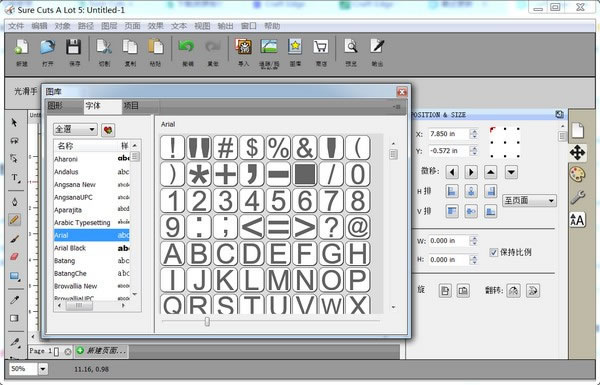Select the Arial Black font row
The height and width of the screenshot is (385, 600).
pyautogui.click(x=91, y=248)
